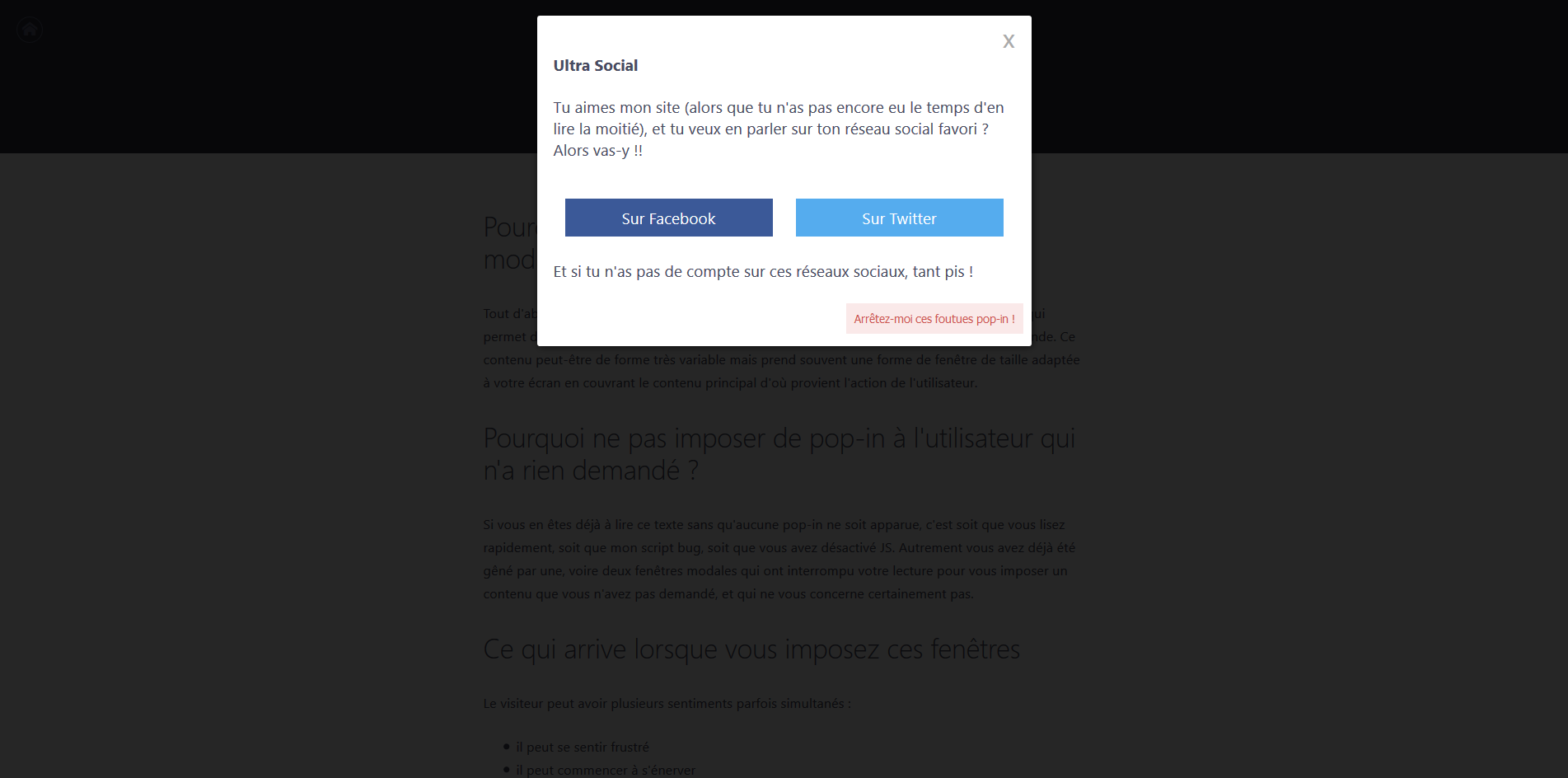Share the site with the Sur Twitter button
The height and width of the screenshot is (778, 1568).
(x=899, y=218)
